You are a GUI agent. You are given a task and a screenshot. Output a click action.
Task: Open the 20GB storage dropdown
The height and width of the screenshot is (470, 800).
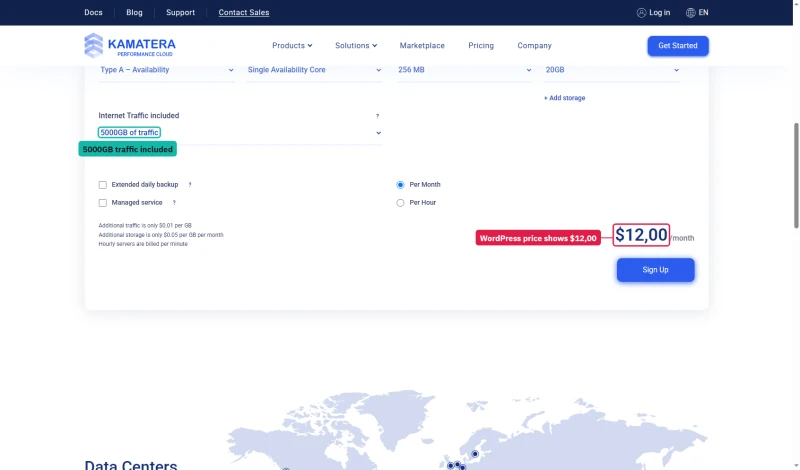click(x=612, y=70)
